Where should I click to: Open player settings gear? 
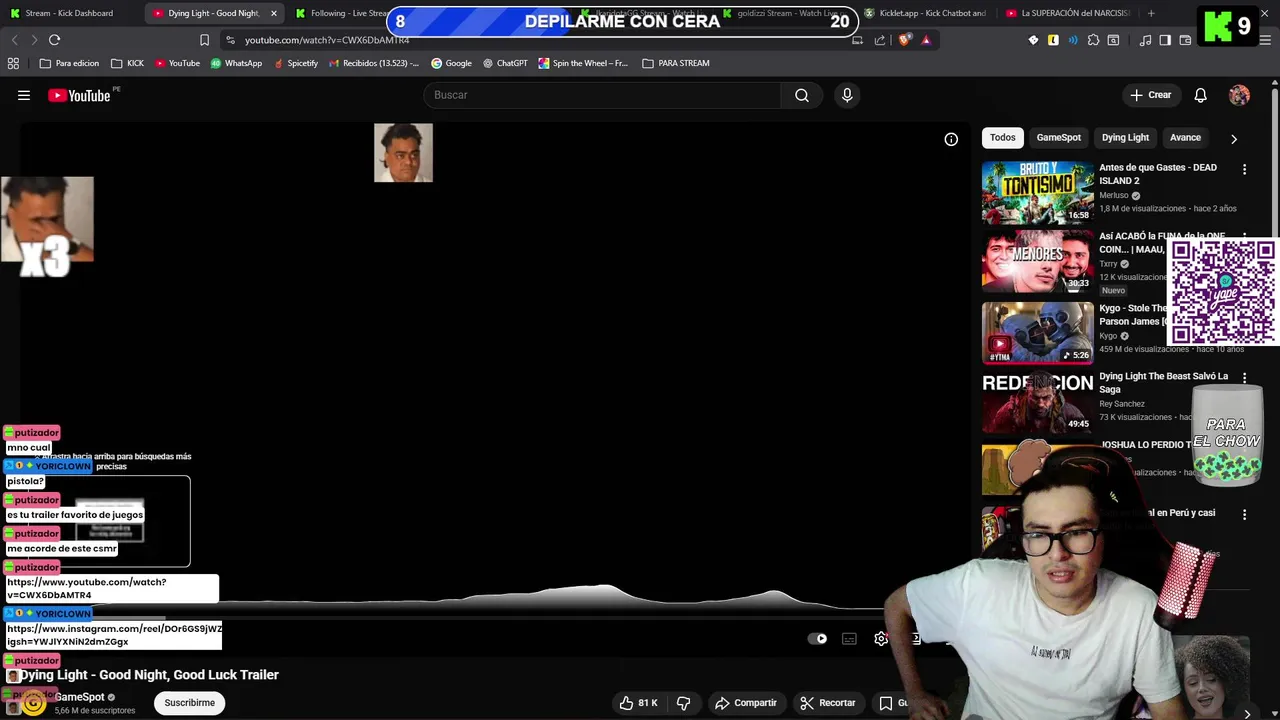pos(881,639)
